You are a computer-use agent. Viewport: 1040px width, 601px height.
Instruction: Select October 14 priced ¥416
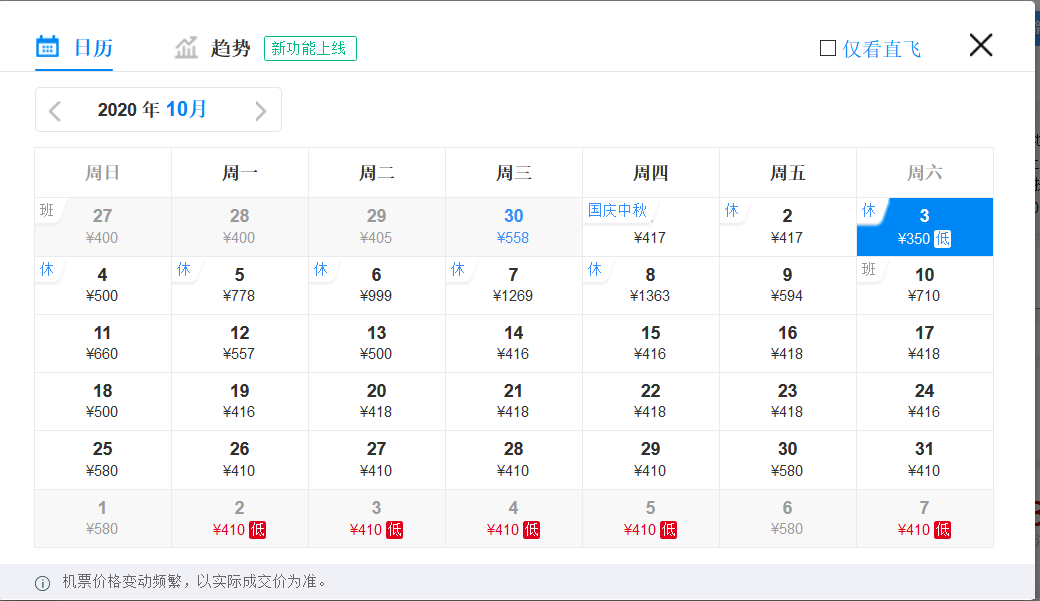tap(513, 344)
